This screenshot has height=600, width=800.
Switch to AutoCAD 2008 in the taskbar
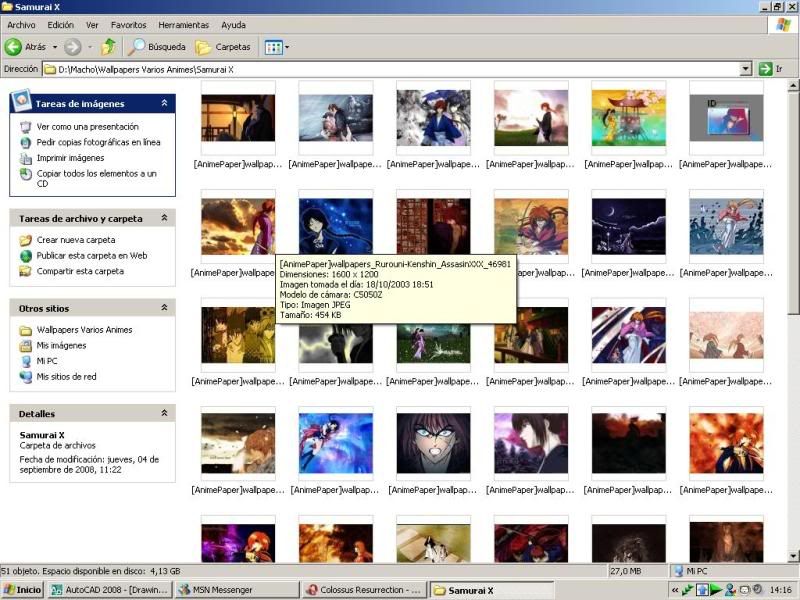(110, 590)
